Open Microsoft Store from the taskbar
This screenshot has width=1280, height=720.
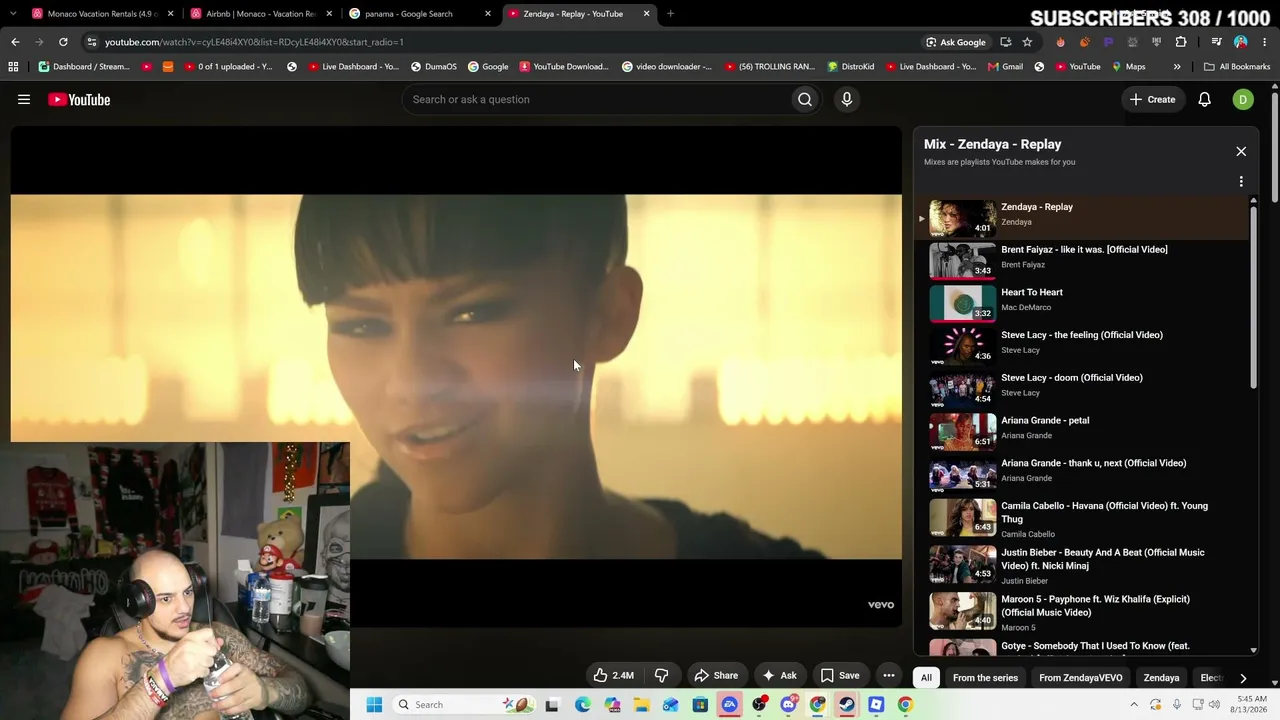(x=700, y=705)
